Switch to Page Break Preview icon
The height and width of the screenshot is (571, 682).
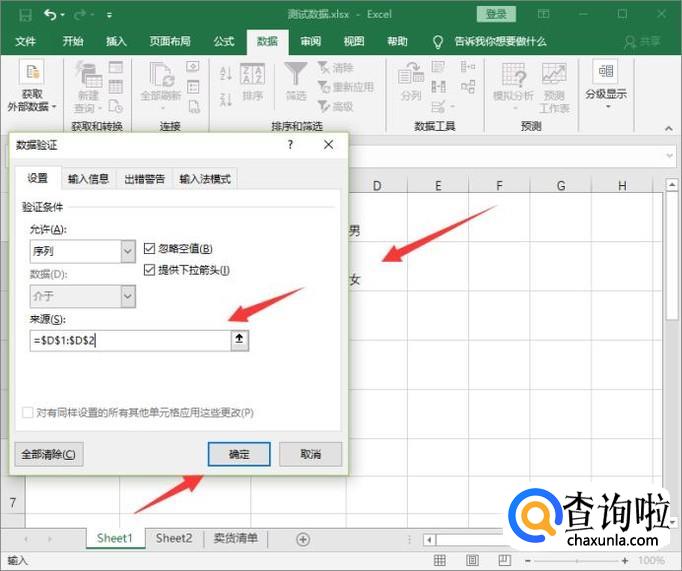505,560
